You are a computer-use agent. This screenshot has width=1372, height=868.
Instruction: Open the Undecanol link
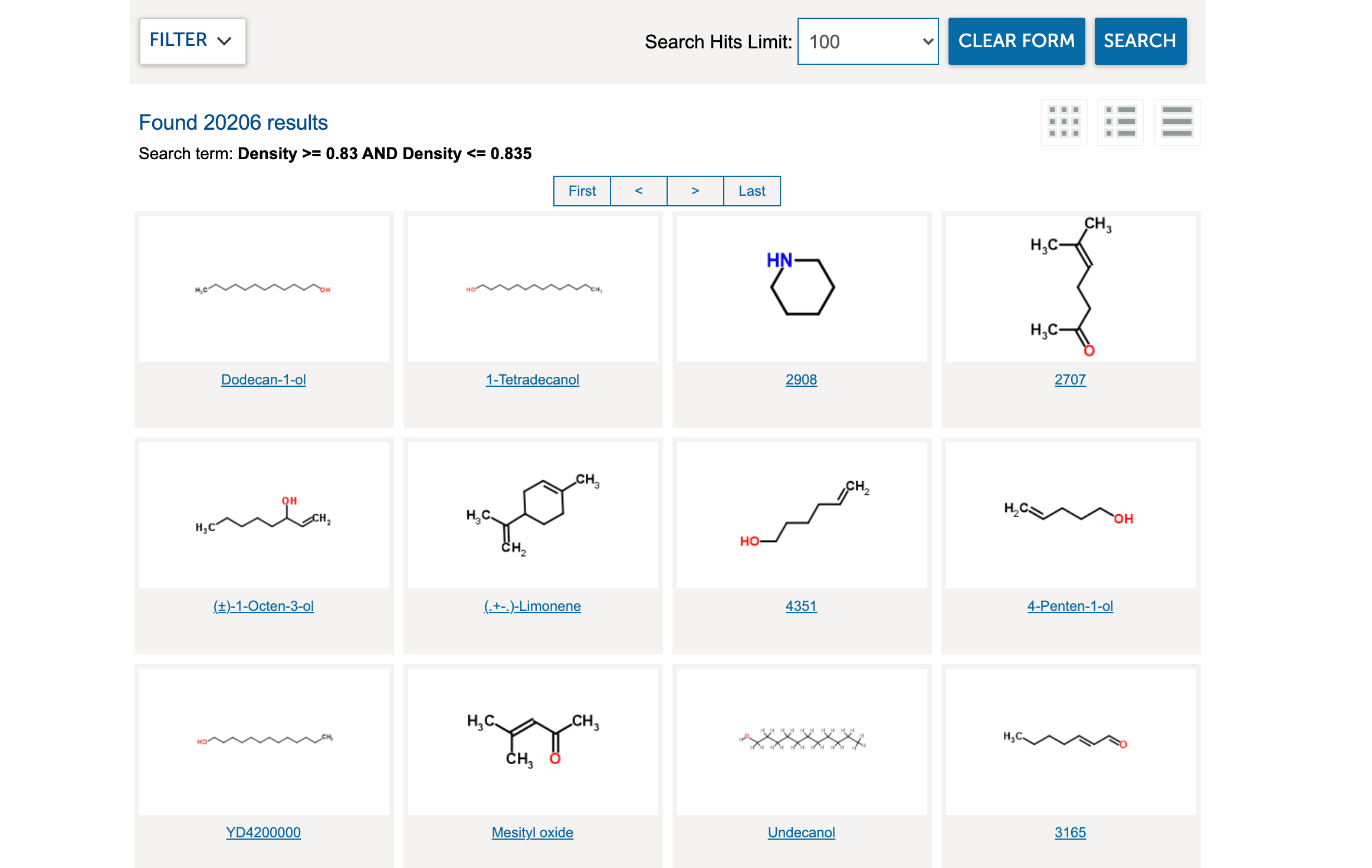tap(802, 833)
